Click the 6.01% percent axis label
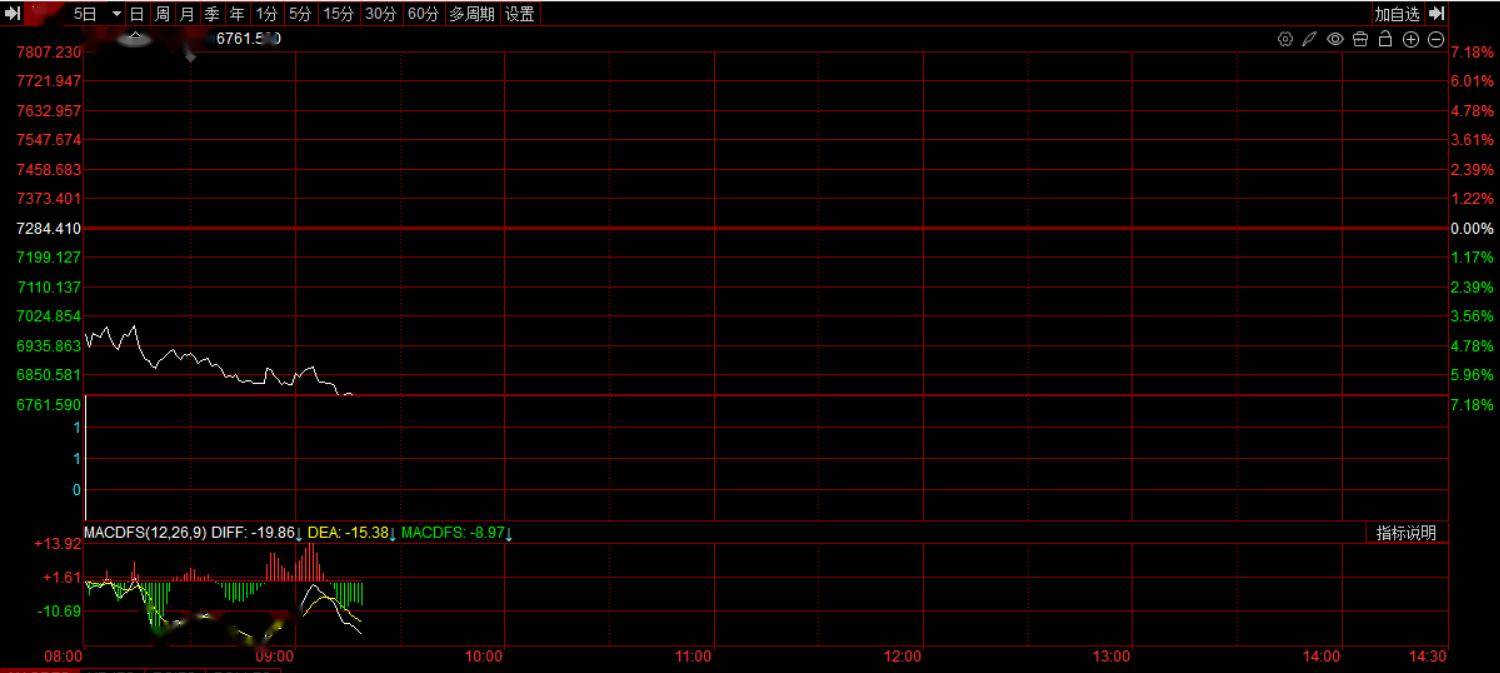 tap(1472, 81)
